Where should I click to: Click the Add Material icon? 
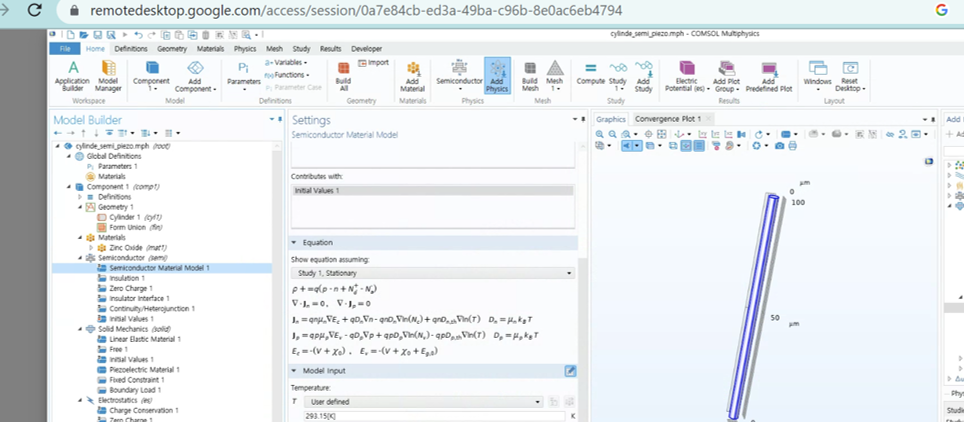[x=413, y=75]
